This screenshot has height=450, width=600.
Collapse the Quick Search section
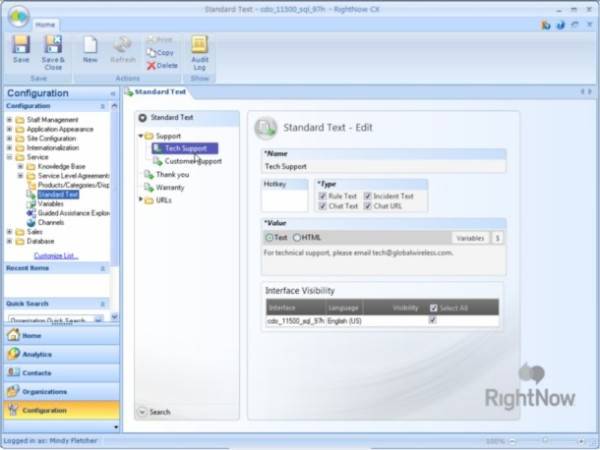tap(103, 304)
